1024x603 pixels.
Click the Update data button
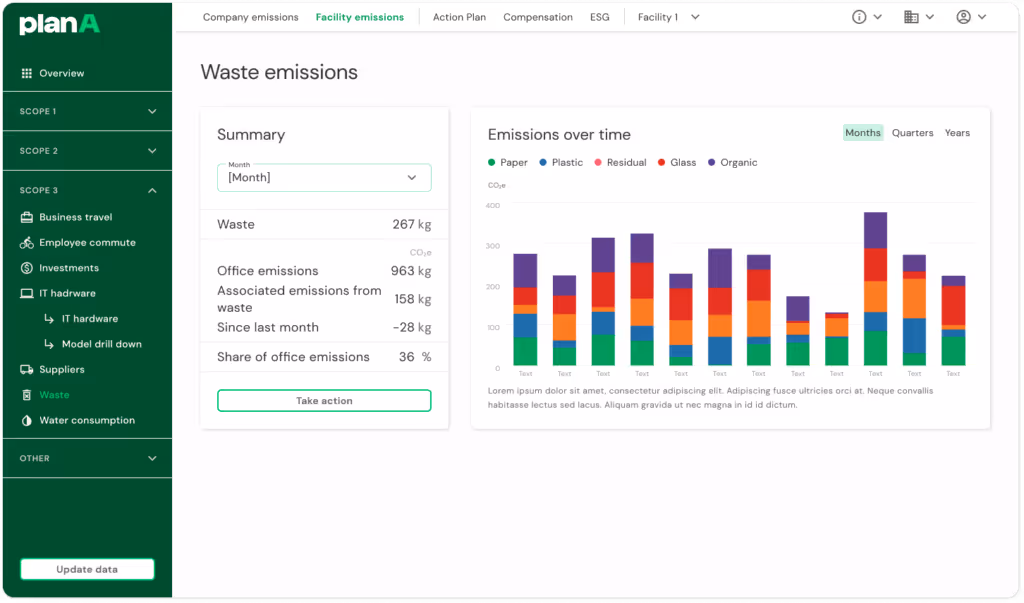click(x=87, y=569)
